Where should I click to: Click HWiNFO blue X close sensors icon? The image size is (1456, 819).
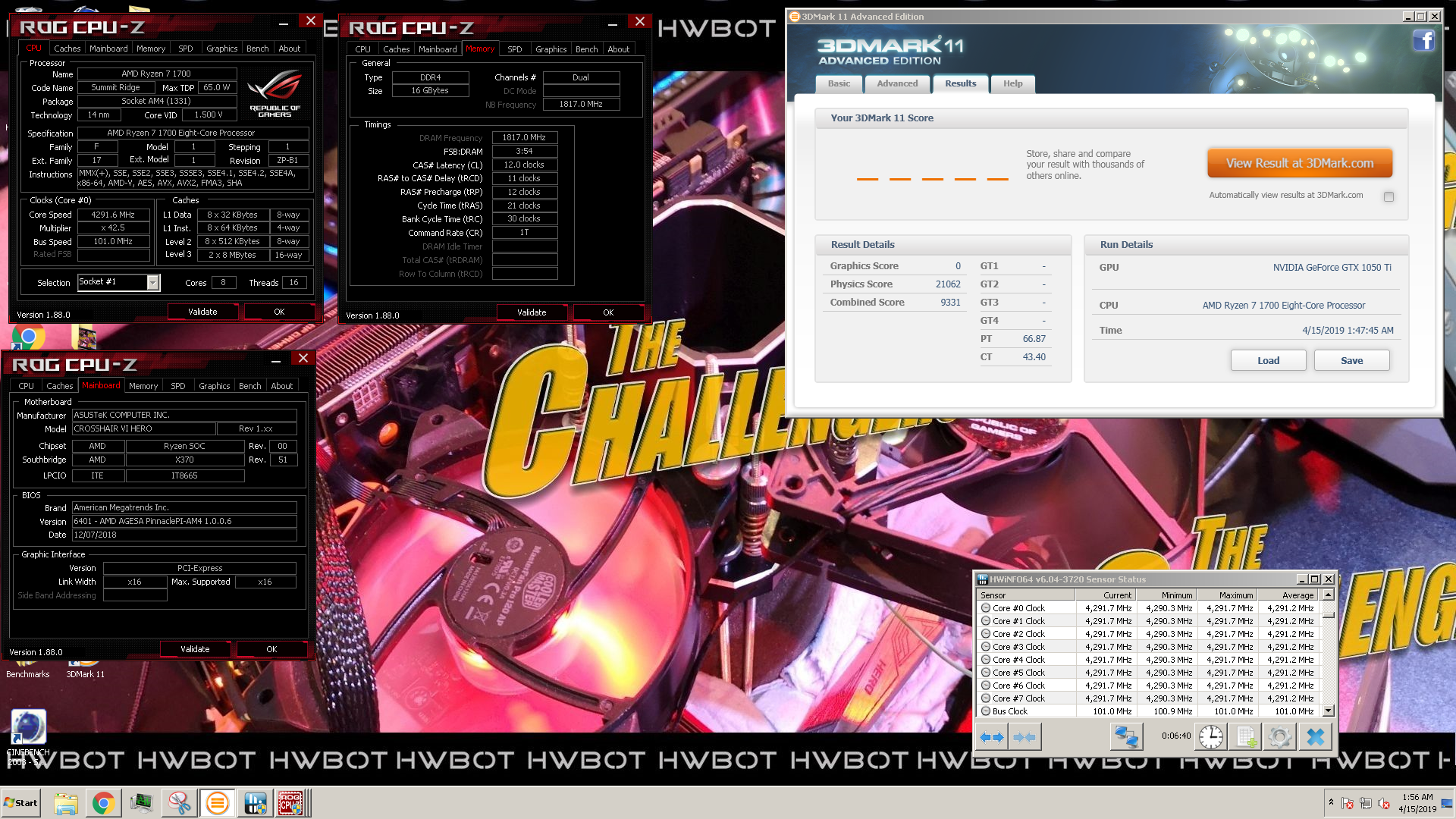[1316, 736]
